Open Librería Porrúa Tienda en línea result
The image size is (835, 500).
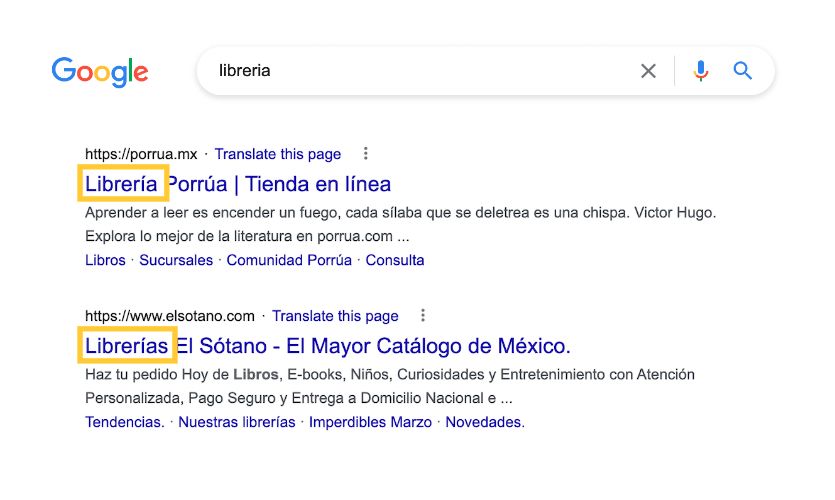click(x=238, y=184)
